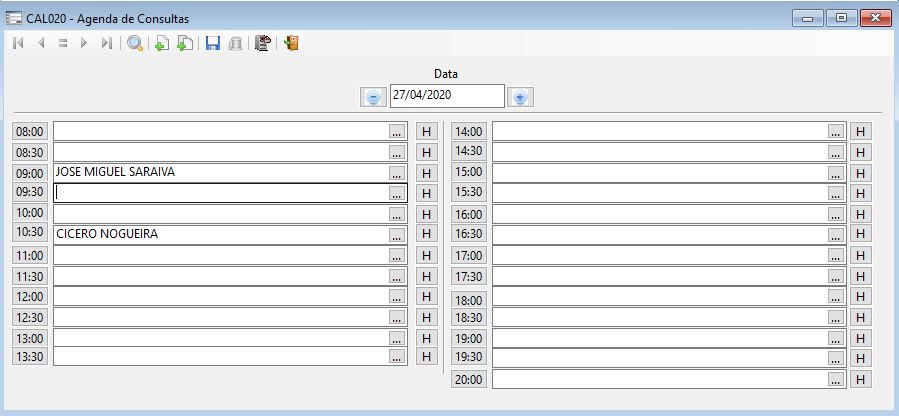Click the clipboard report icon in toolbar
The height and width of the screenshot is (416, 899).
[x=263, y=43]
